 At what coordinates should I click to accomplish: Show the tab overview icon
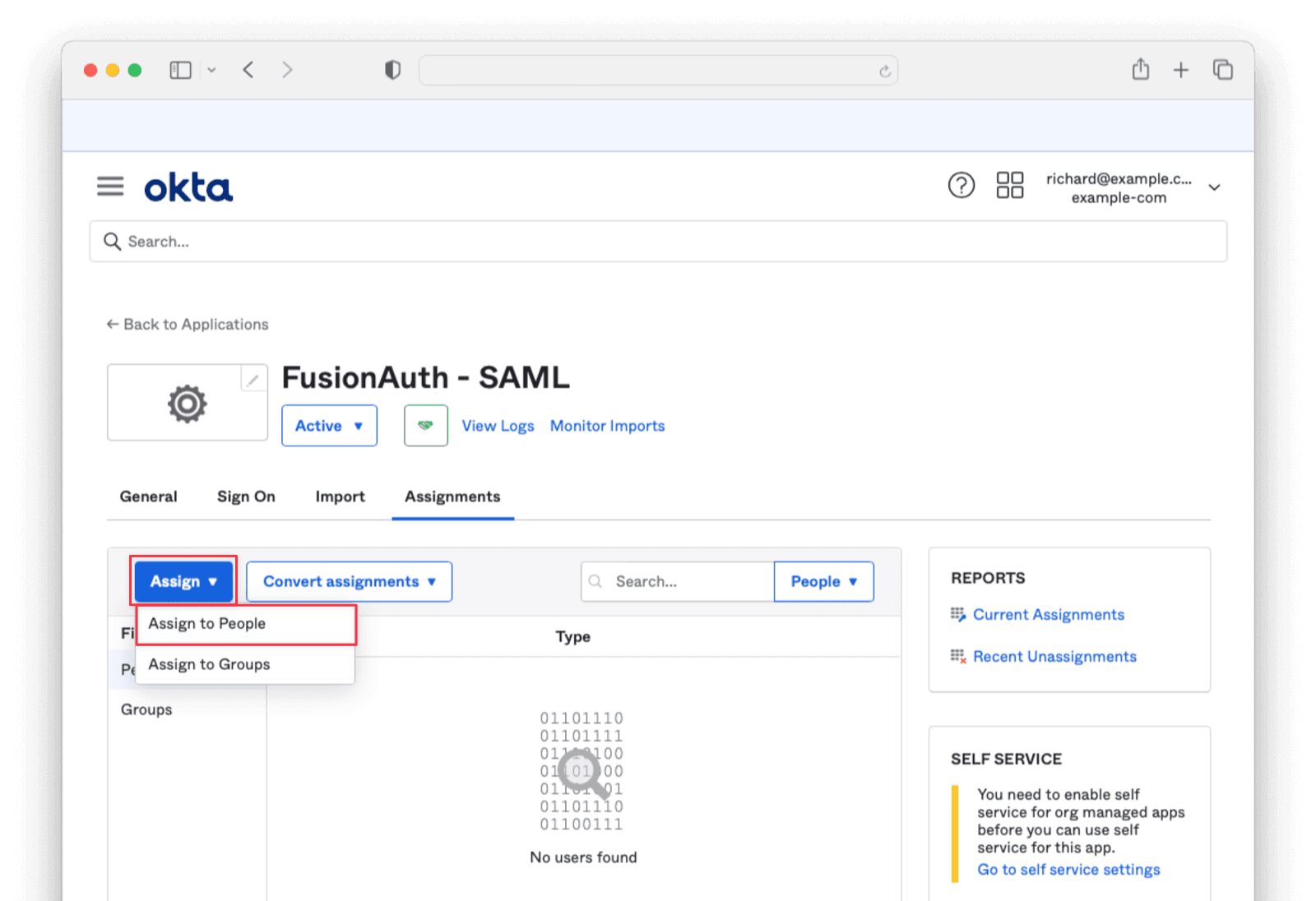pyautogui.click(x=1223, y=70)
